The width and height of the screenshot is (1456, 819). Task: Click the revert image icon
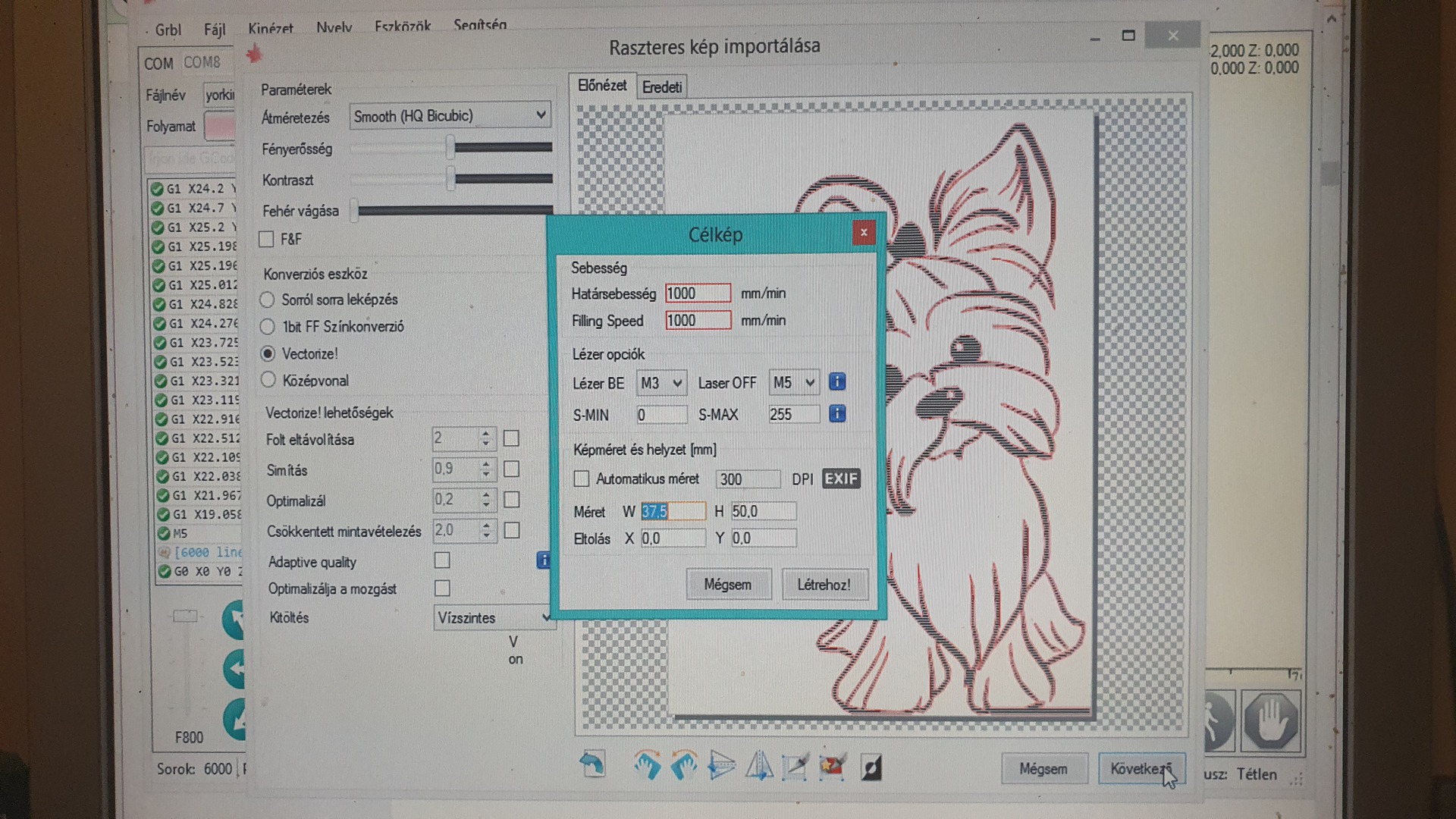point(592,764)
